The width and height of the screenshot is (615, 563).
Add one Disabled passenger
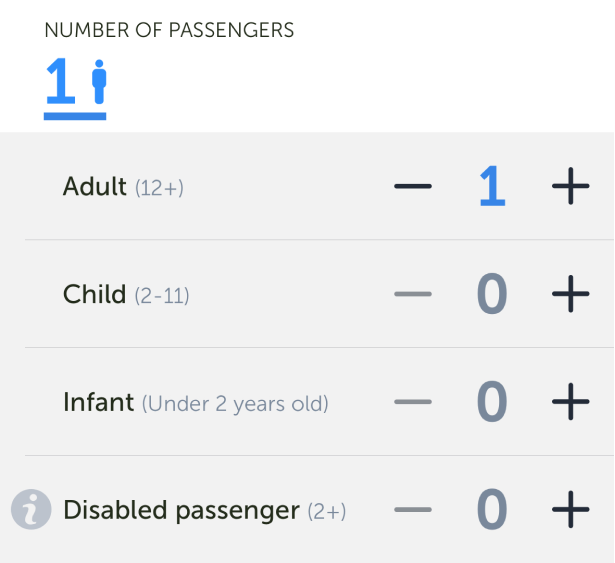[570, 510]
